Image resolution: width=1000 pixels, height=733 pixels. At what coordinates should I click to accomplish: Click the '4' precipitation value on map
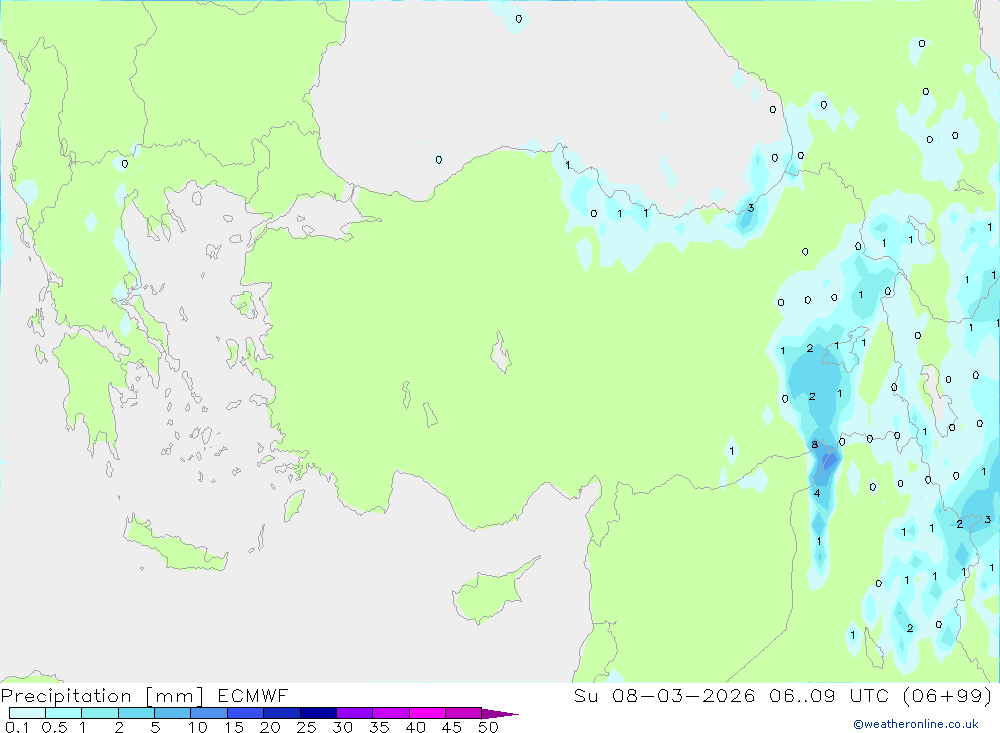[817, 493]
